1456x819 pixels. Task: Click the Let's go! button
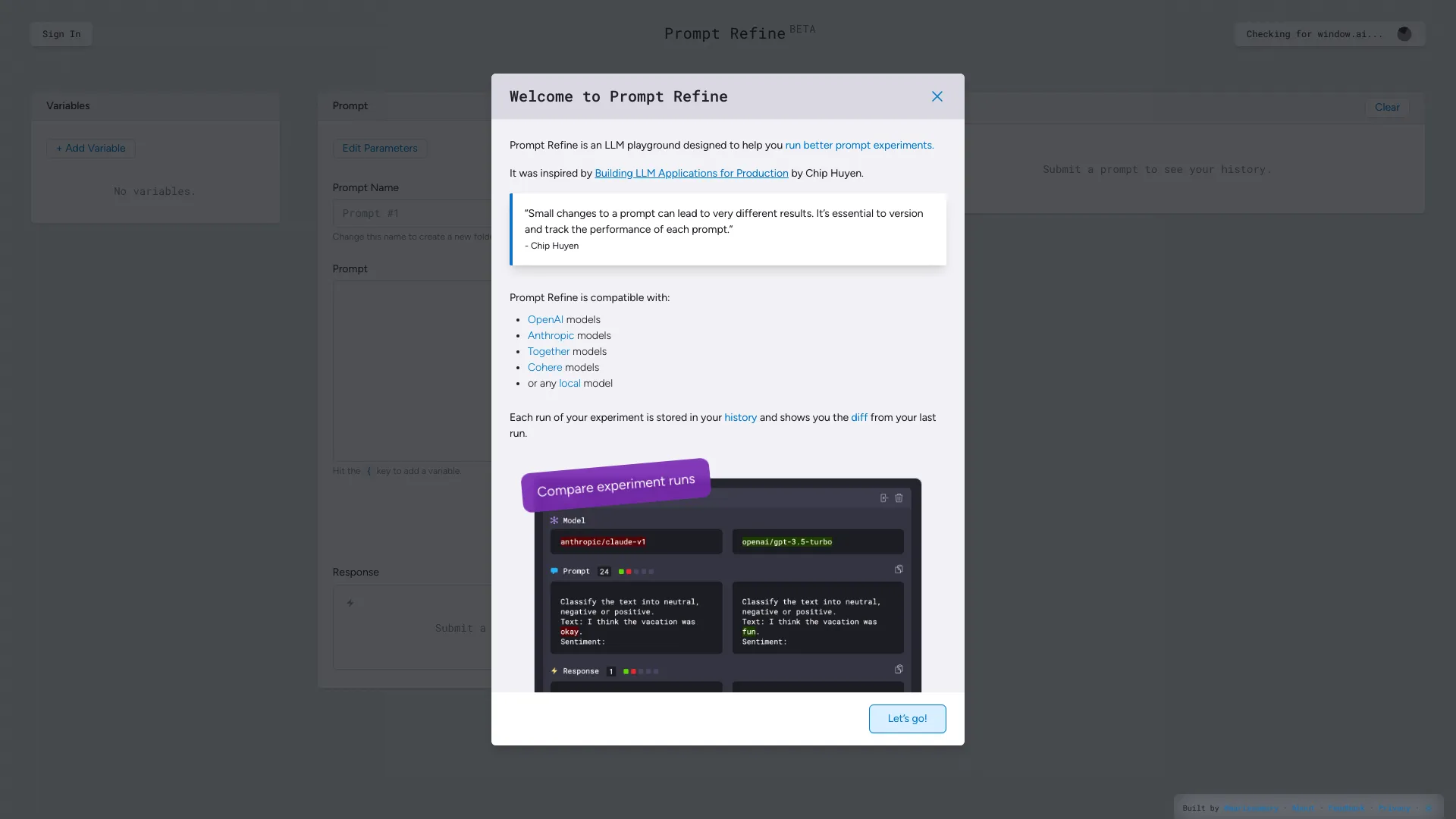[x=907, y=719]
